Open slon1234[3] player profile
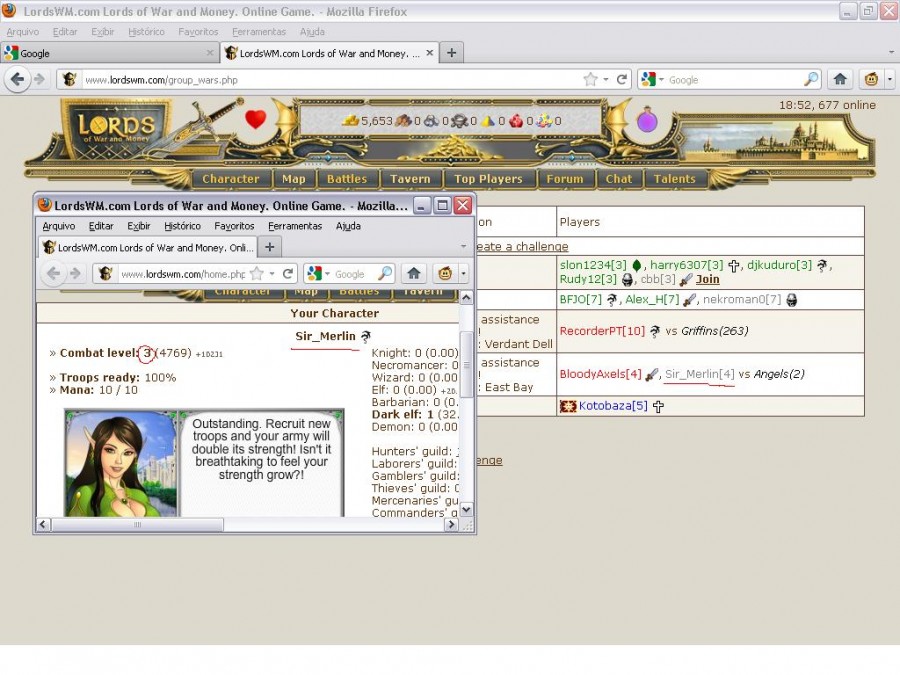 pos(593,265)
